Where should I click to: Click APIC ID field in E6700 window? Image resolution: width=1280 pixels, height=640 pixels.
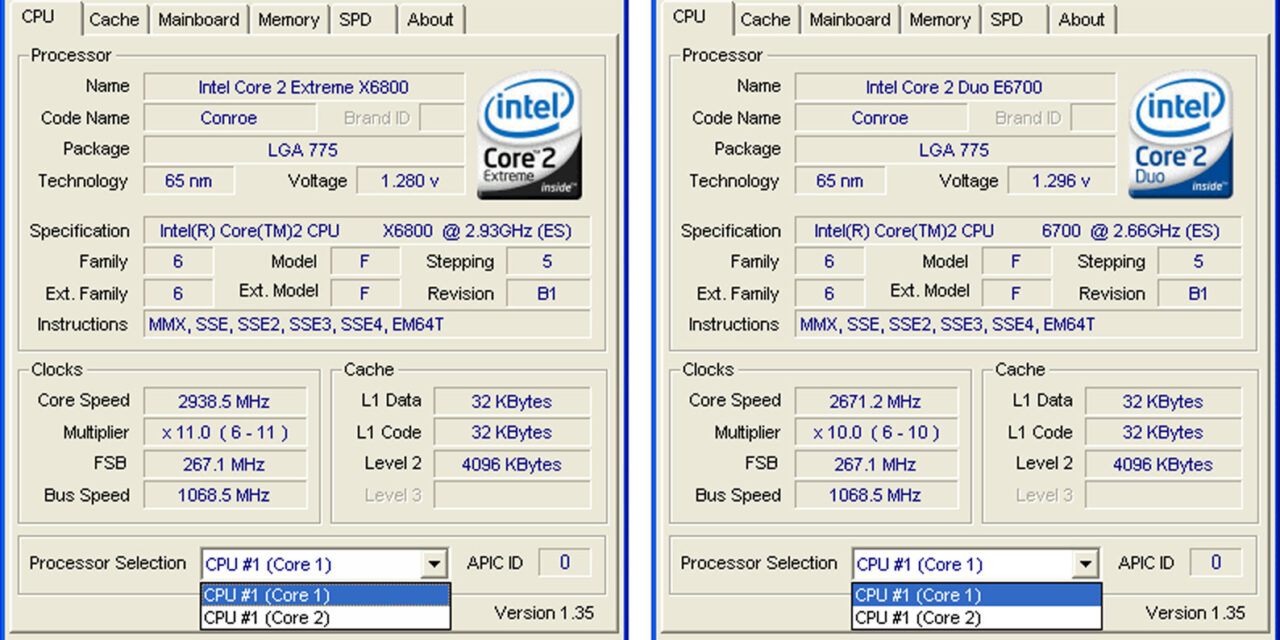1216,563
